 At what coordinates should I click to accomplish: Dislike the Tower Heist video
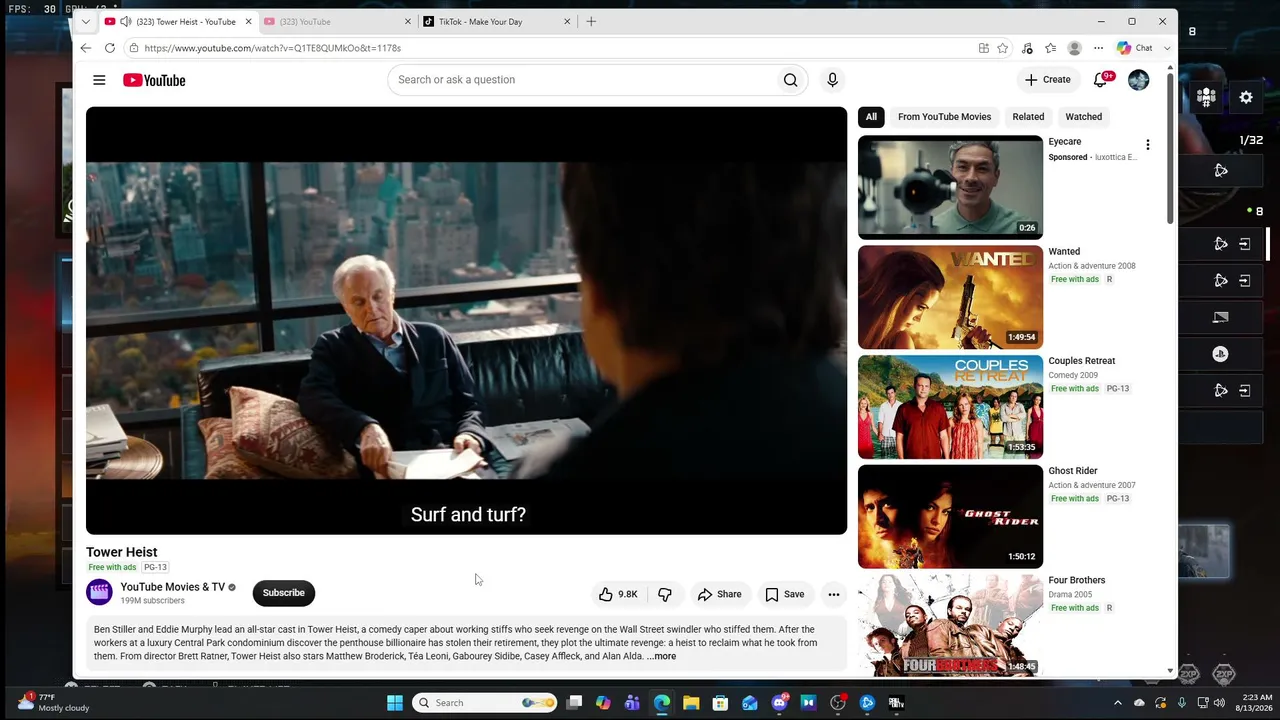[x=665, y=594]
